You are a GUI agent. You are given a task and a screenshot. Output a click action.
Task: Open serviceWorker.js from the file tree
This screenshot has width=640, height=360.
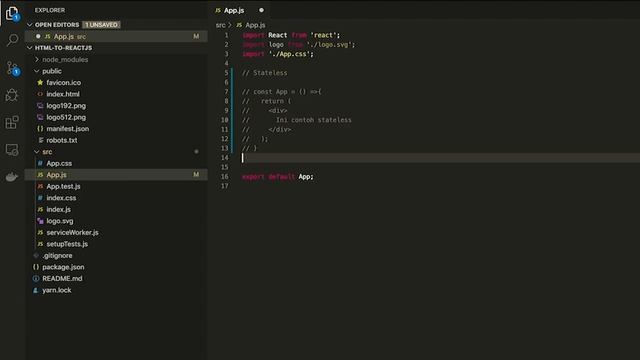(x=72, y=232)
